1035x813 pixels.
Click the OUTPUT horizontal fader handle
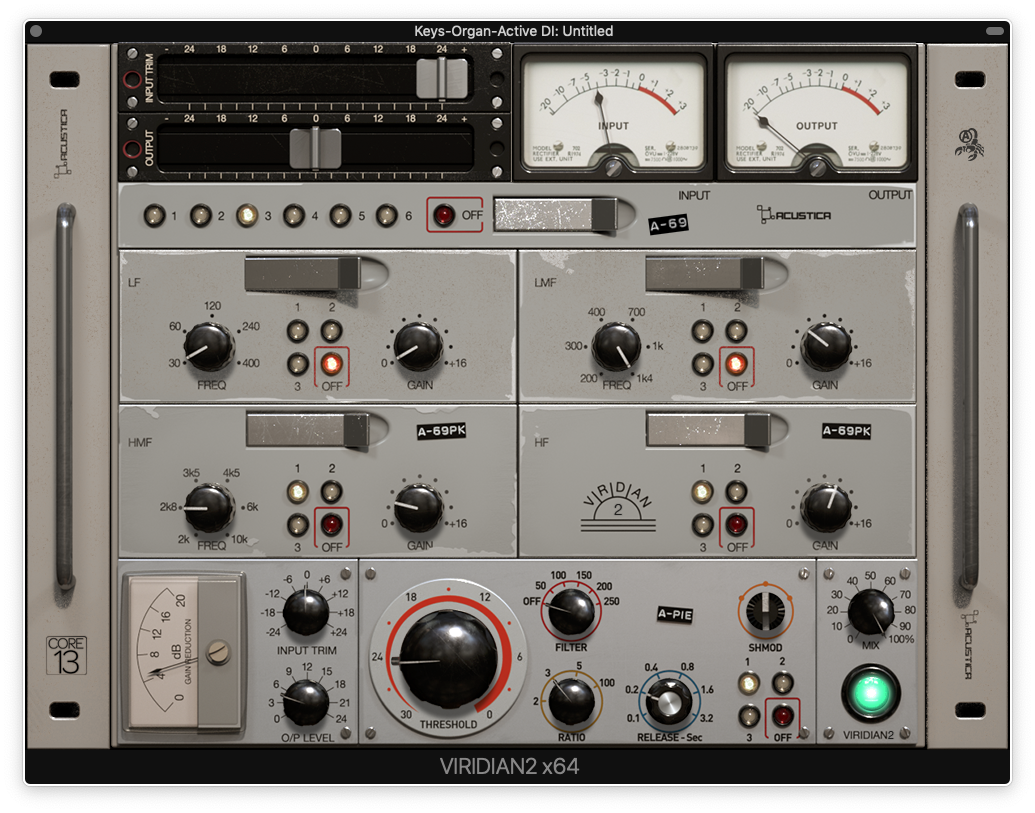pos(316,148)
